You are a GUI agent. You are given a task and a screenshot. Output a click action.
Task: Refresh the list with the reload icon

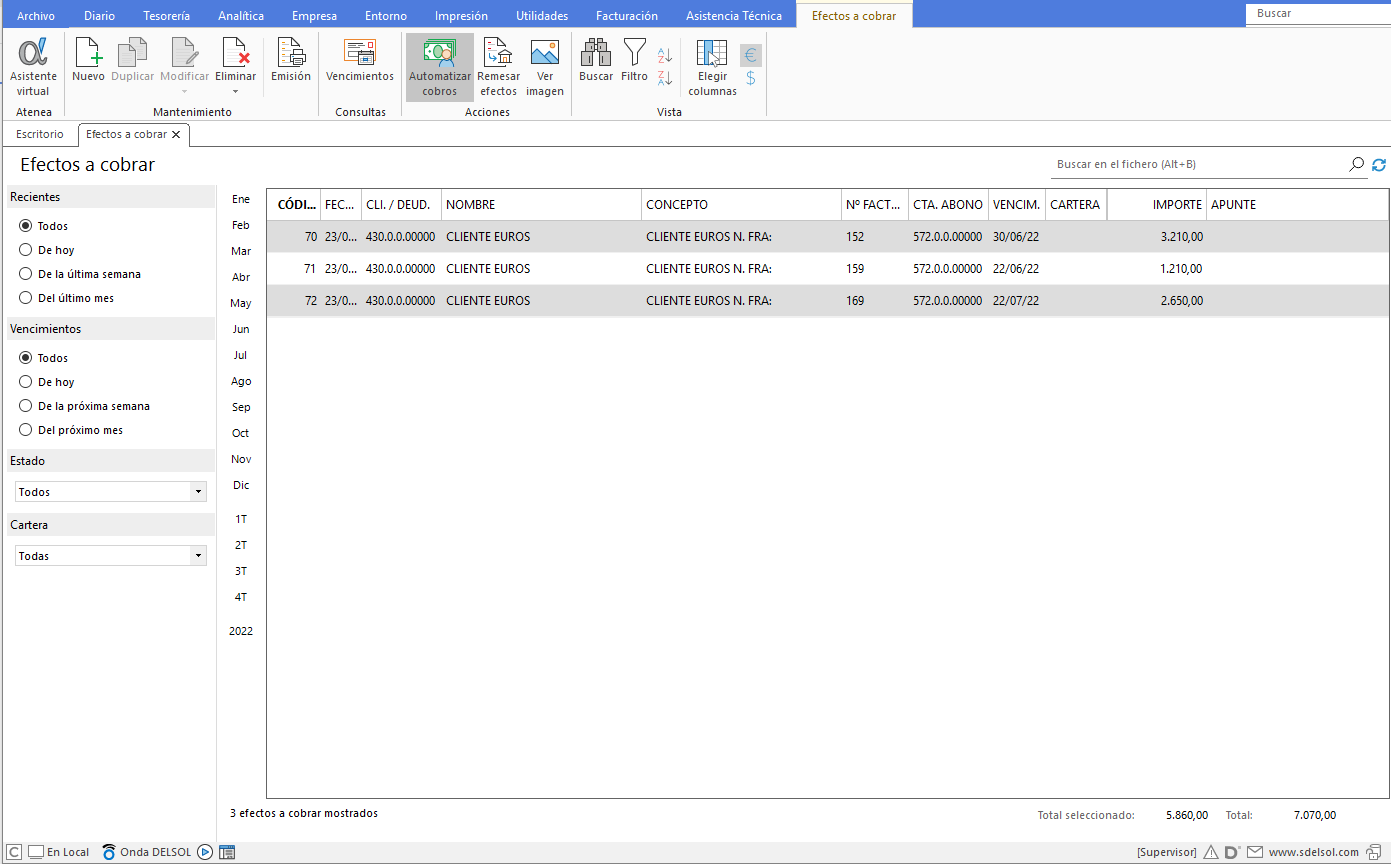coord(1379,164)
